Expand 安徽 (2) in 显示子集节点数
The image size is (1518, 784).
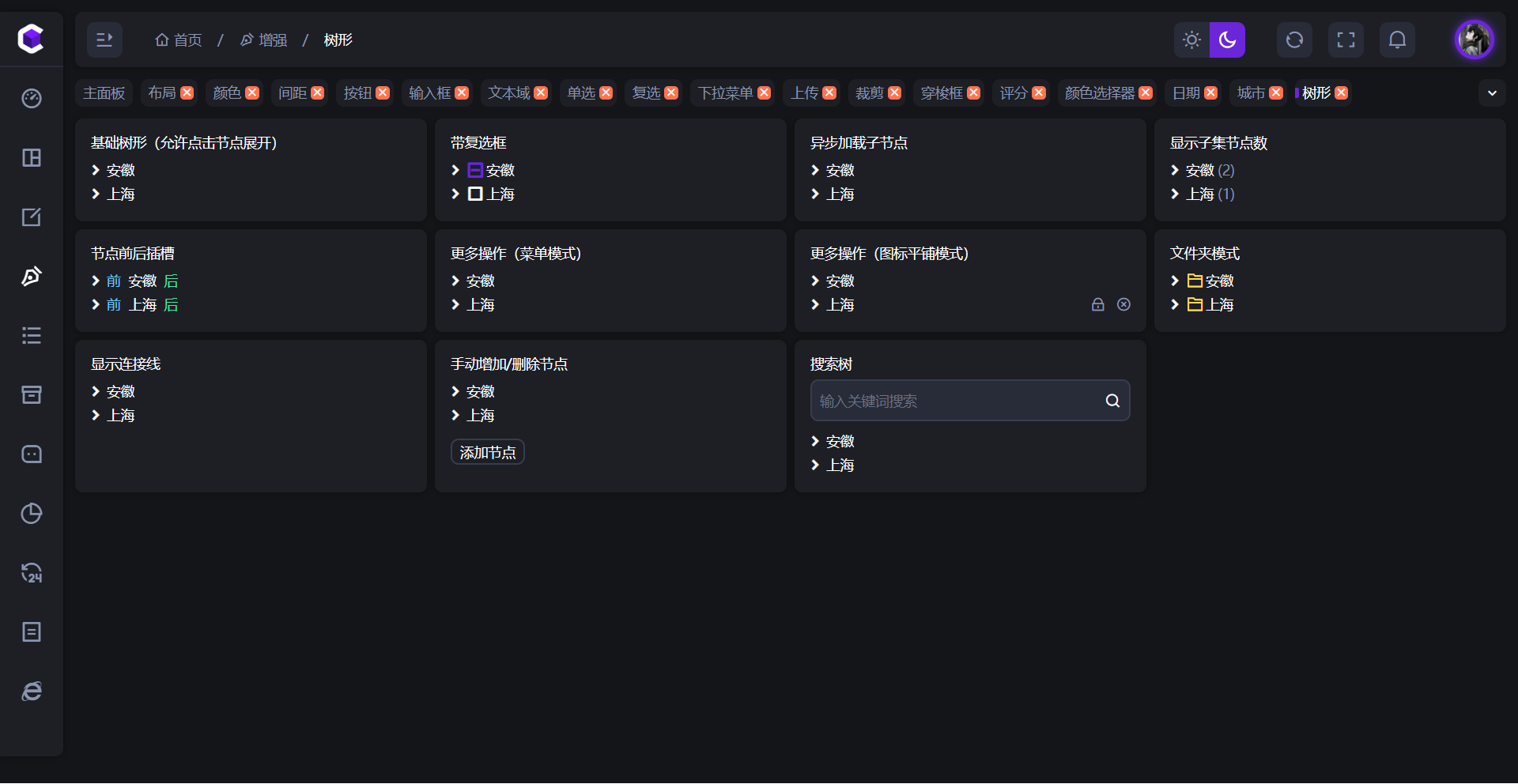click(x=1175, y=170)
